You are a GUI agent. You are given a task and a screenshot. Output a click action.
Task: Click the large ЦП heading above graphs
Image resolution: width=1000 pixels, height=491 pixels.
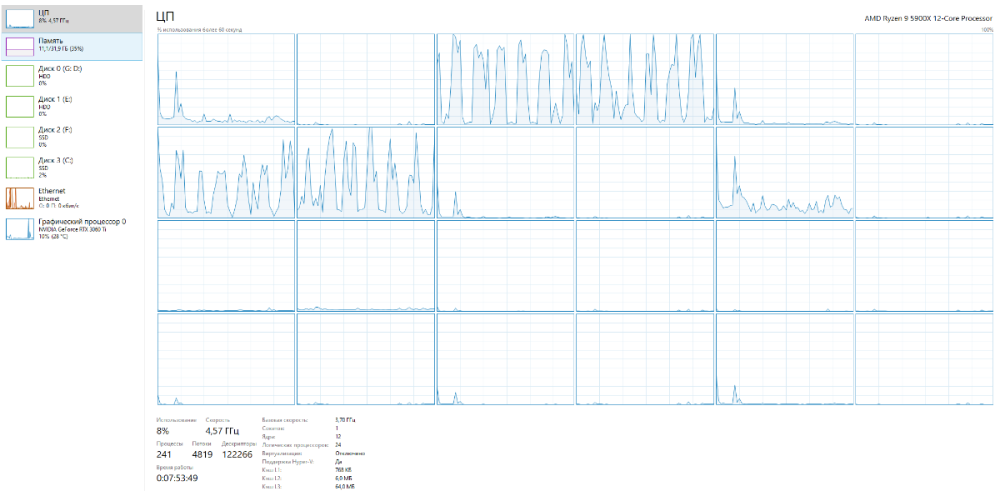165,17
